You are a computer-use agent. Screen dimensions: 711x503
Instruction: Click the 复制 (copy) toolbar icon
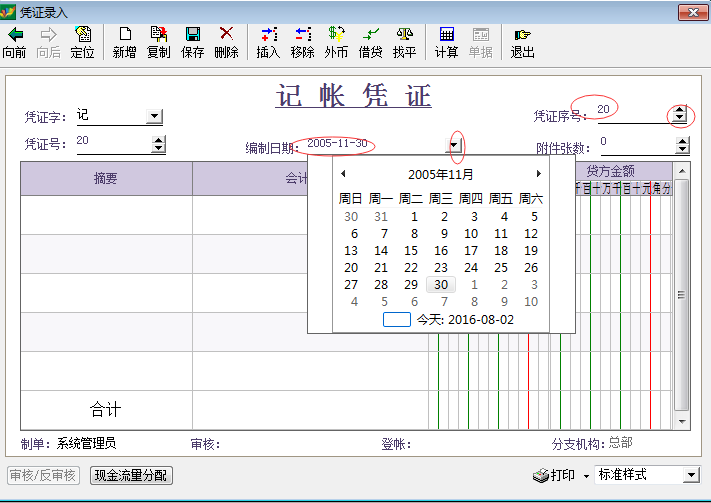tap(158, 35)
